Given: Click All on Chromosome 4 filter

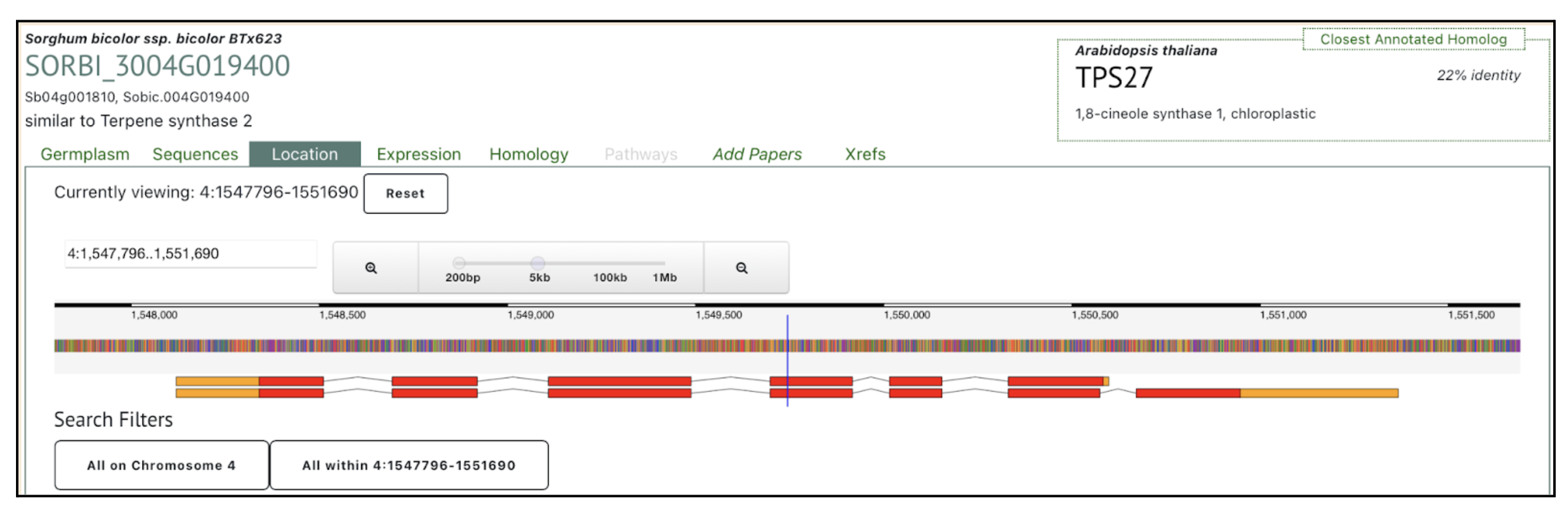Looking at the screenshot, I should (x=161, y=465).
